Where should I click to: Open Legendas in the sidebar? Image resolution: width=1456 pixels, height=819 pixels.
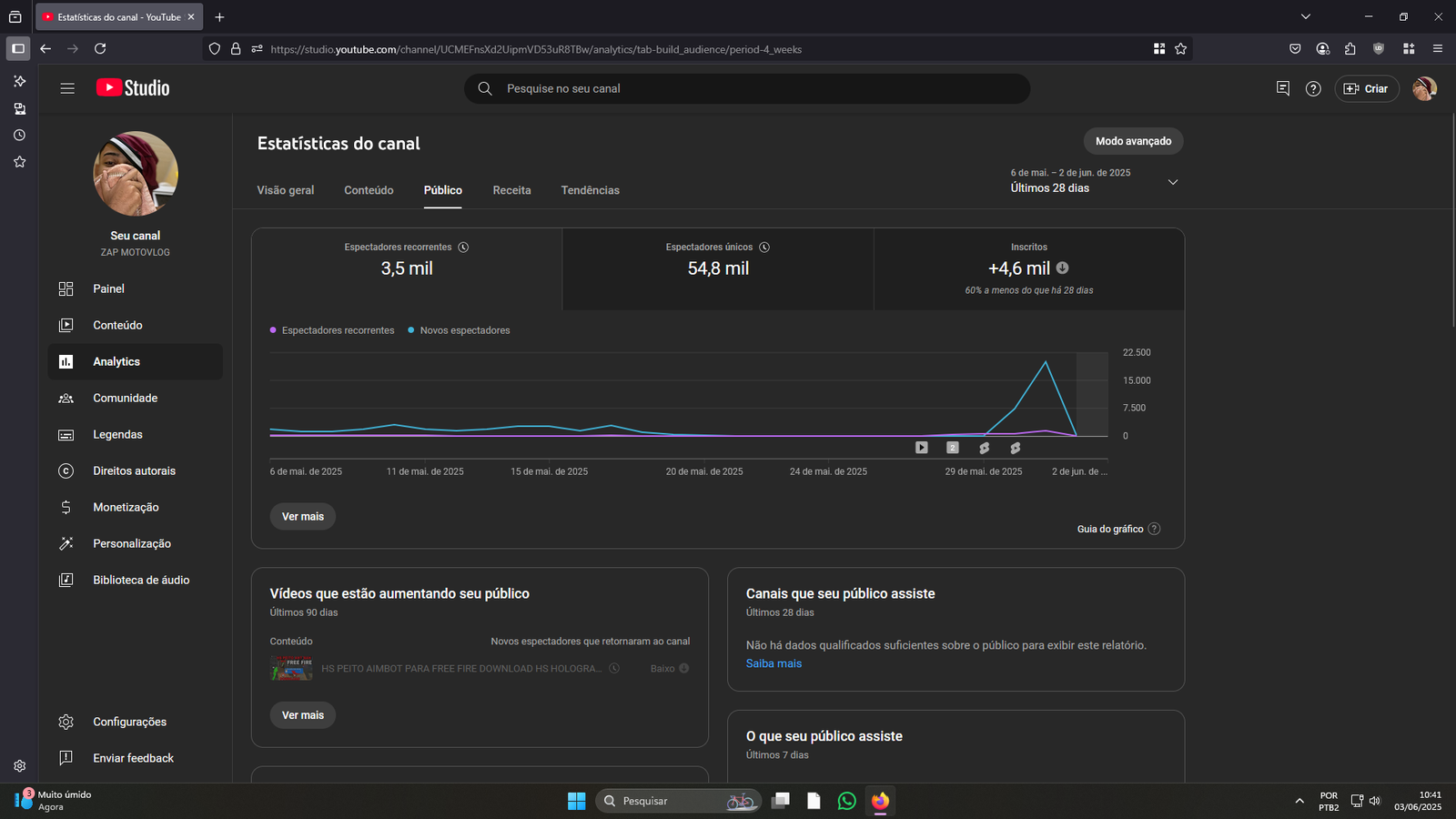pyautogui.click(x=135, y=434)
